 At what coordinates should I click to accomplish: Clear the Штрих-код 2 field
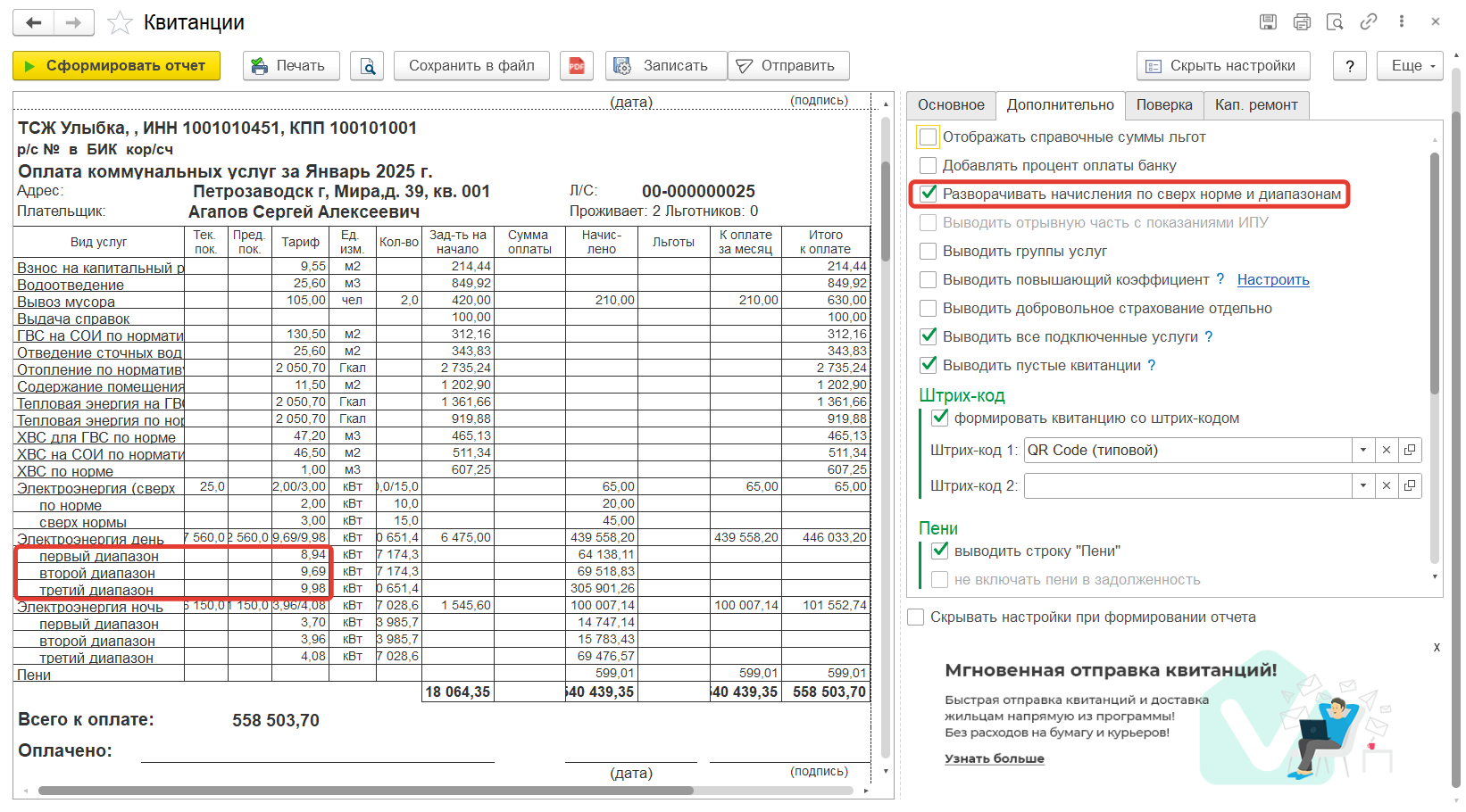1387,486
